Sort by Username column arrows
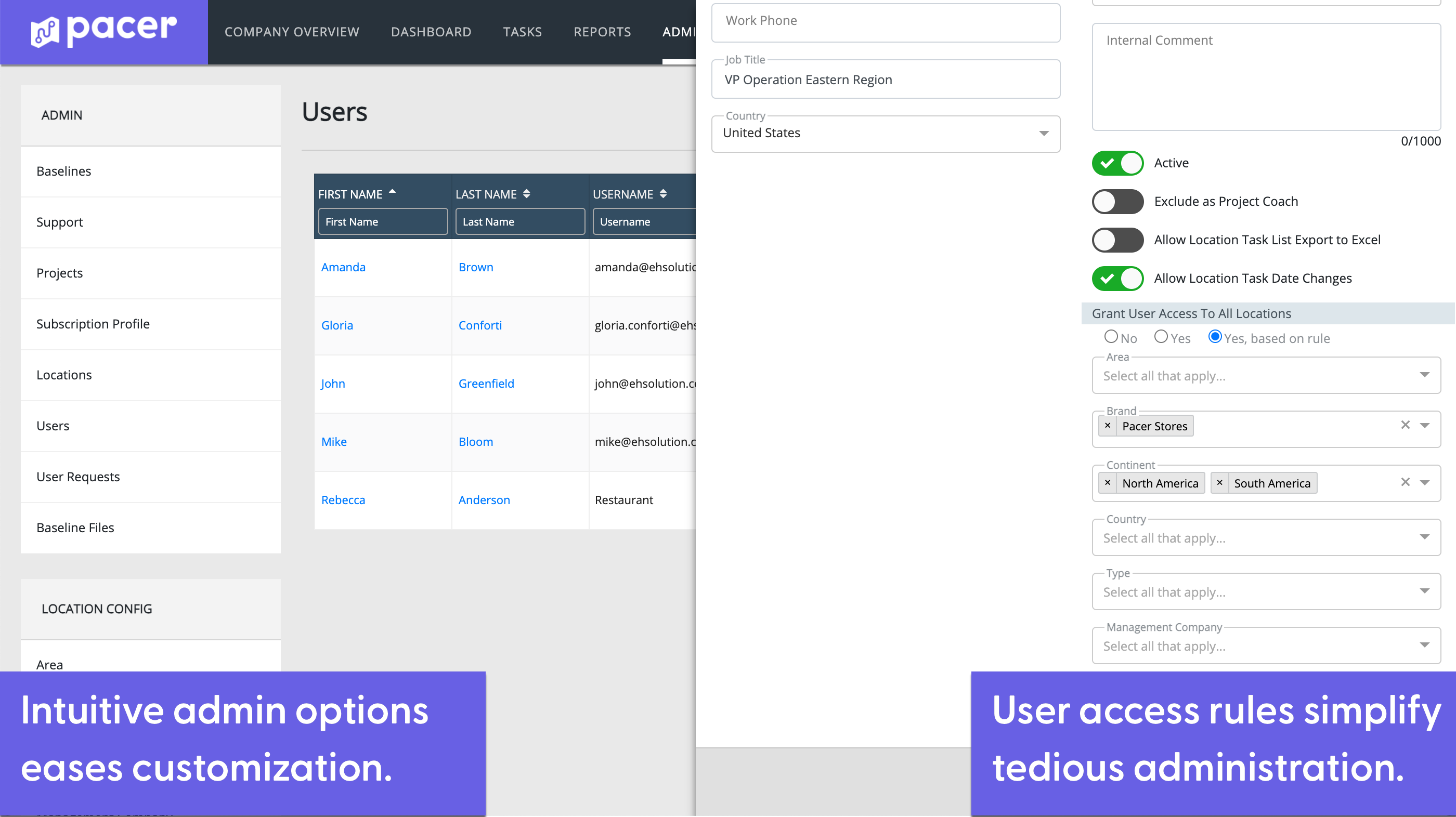Screen dimensions: 1456x817 [x=663, y=194]
